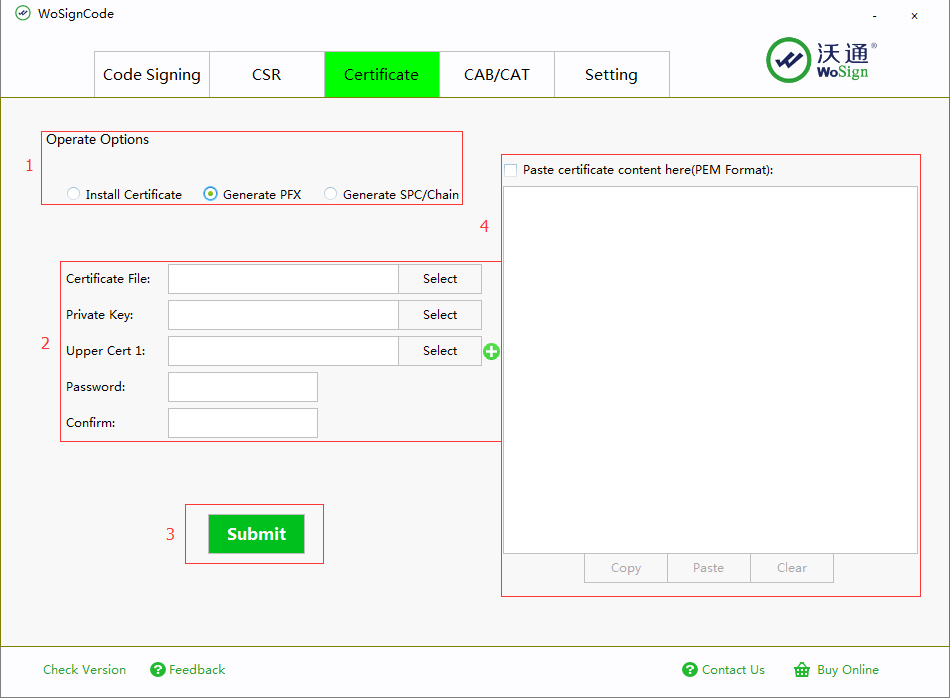Open the Setting tab
This screenshot has height=698, width=950.
click(611, 75)
